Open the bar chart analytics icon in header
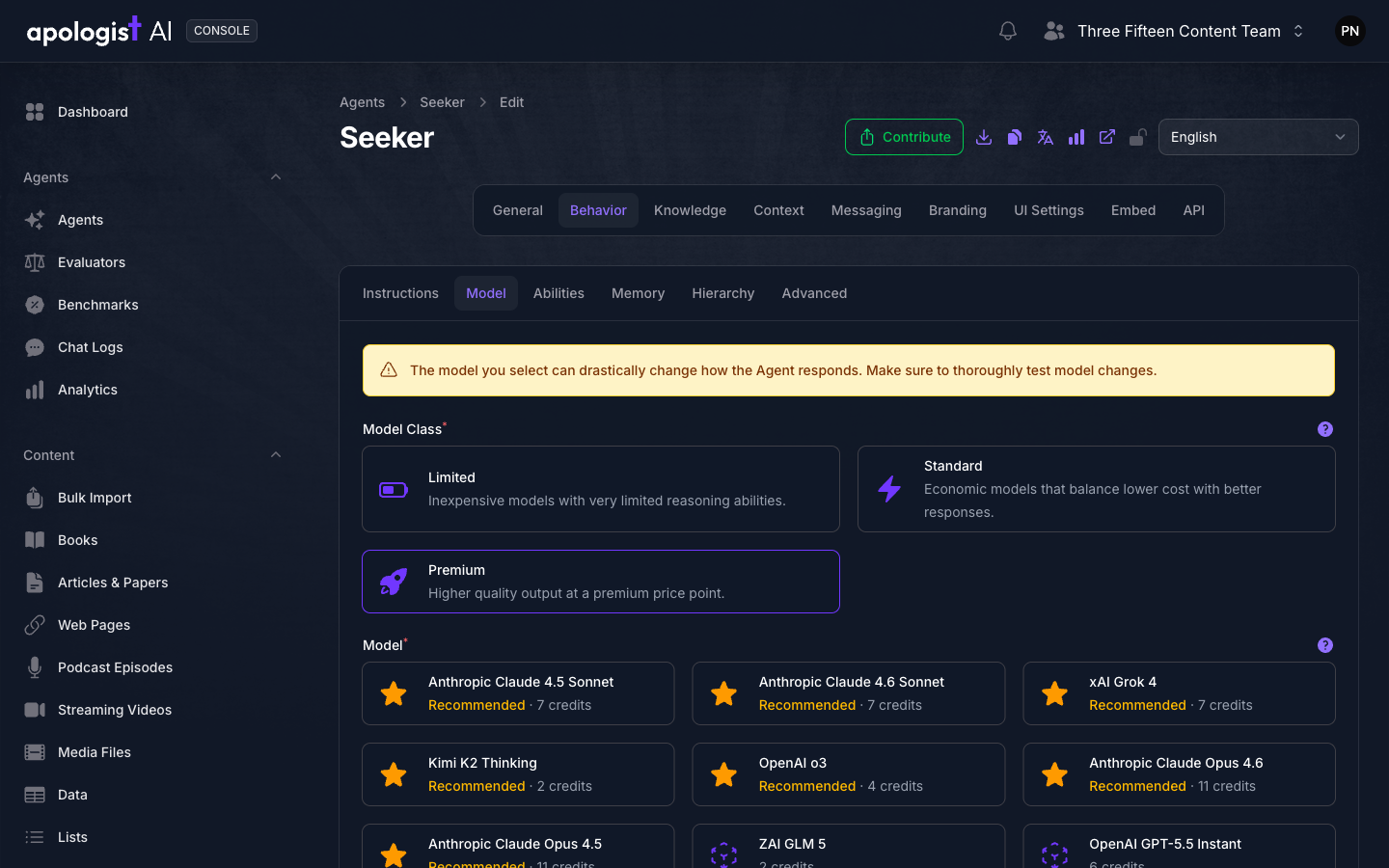Screen dimensions: 1389x868 (1076, 137)
